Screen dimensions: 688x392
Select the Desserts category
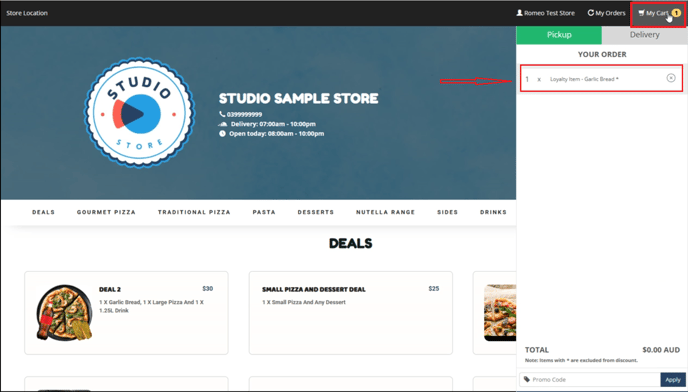pyautogui.click(x=315, y=212)
